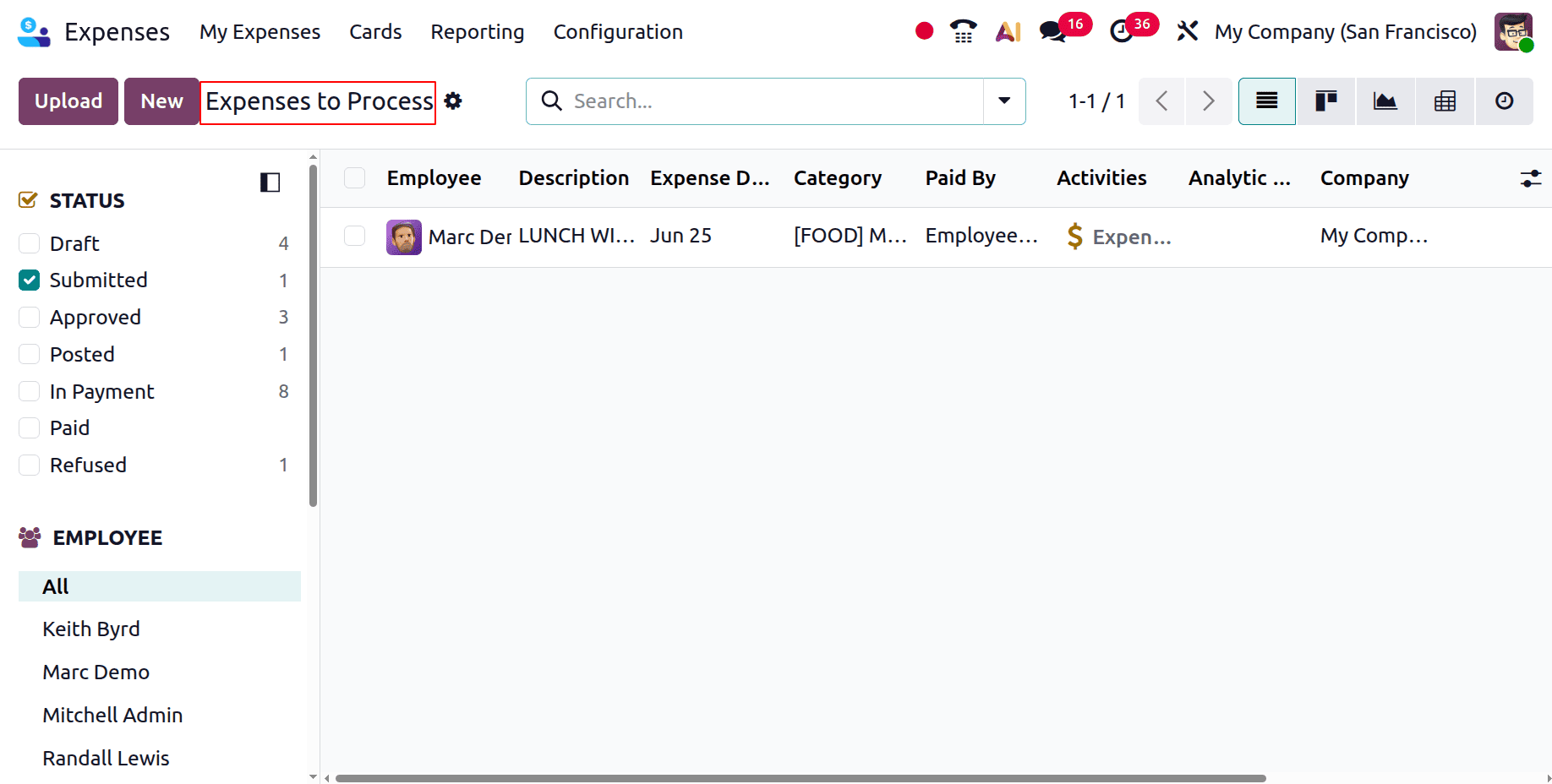Sort by the Description column header

574,178
